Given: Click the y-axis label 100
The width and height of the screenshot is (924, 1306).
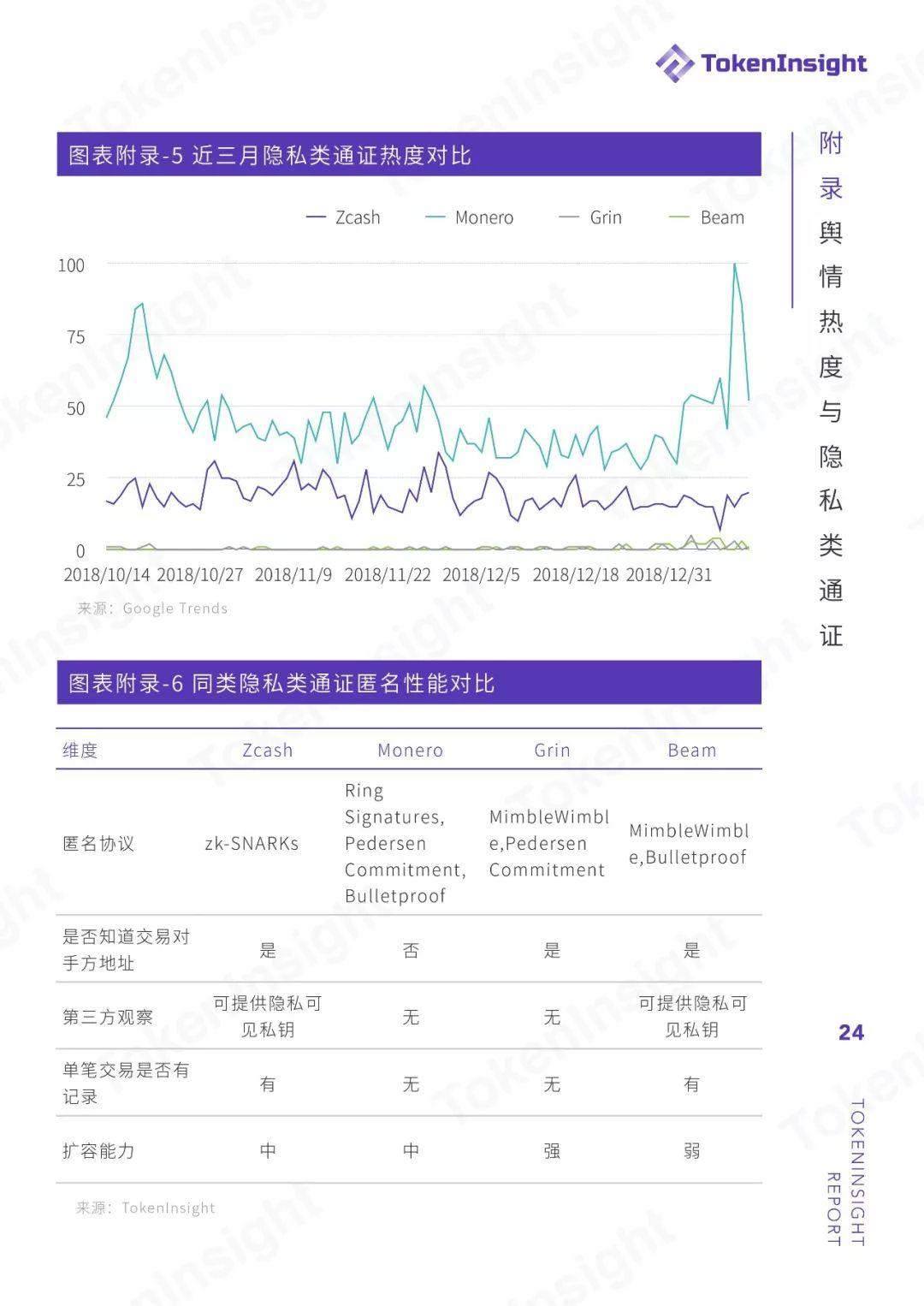Looking at the screenshot, I should coord(71,265).
